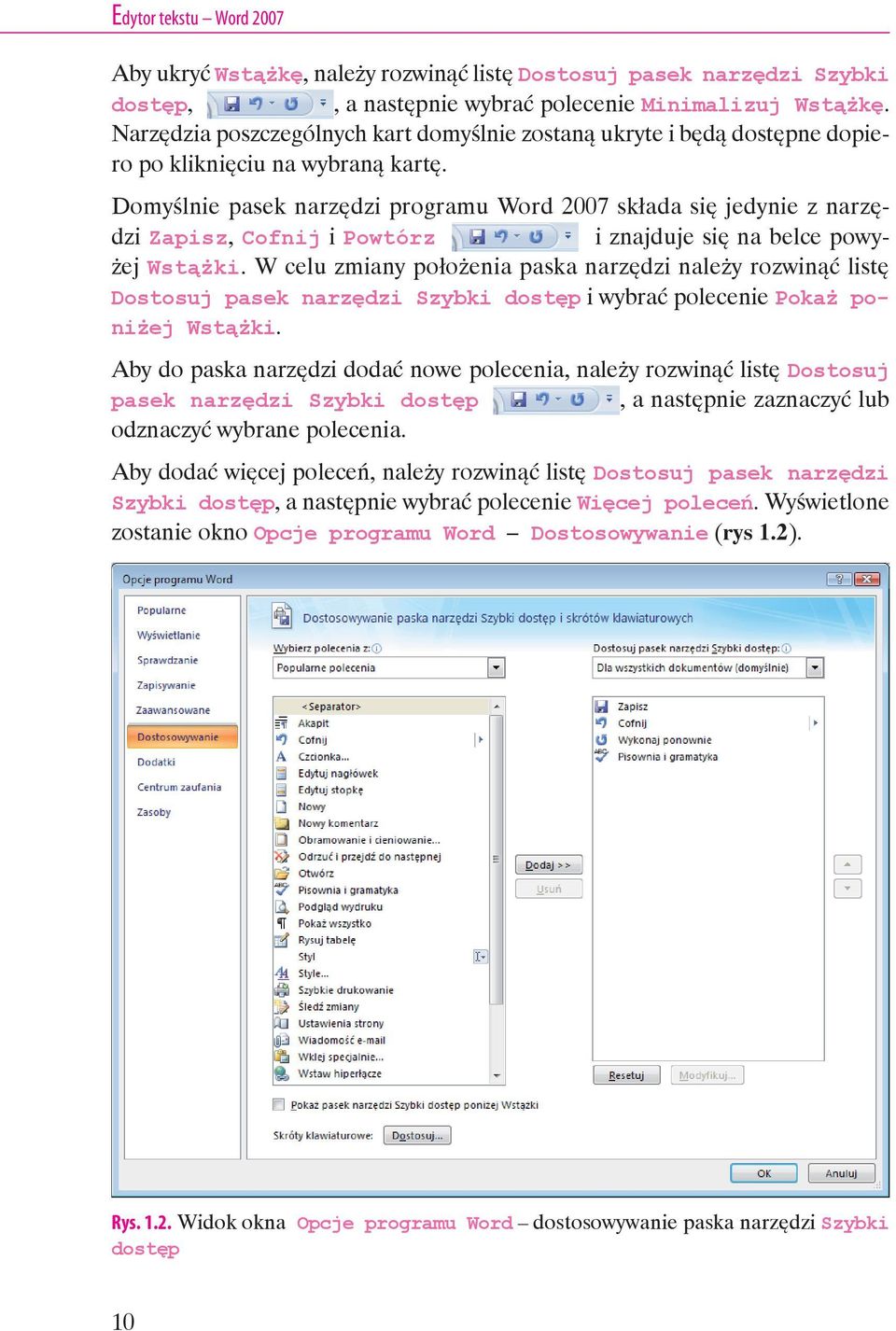Click the Czcionka font icon in the list
Screen dimensions: 896x1331
tap(281, 757)
